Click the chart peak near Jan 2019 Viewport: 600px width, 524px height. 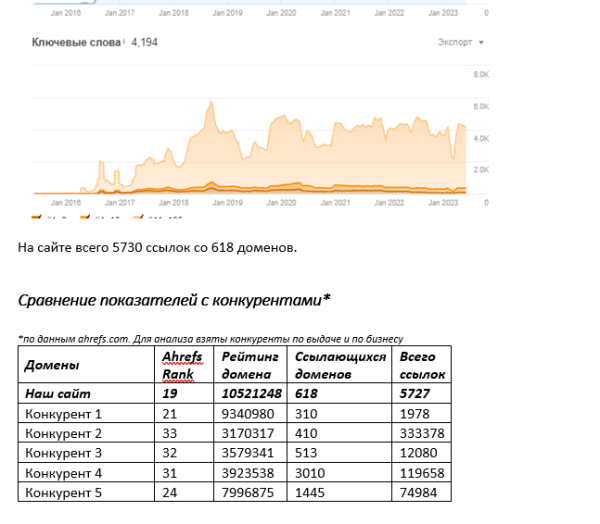(x=210, y=104)
